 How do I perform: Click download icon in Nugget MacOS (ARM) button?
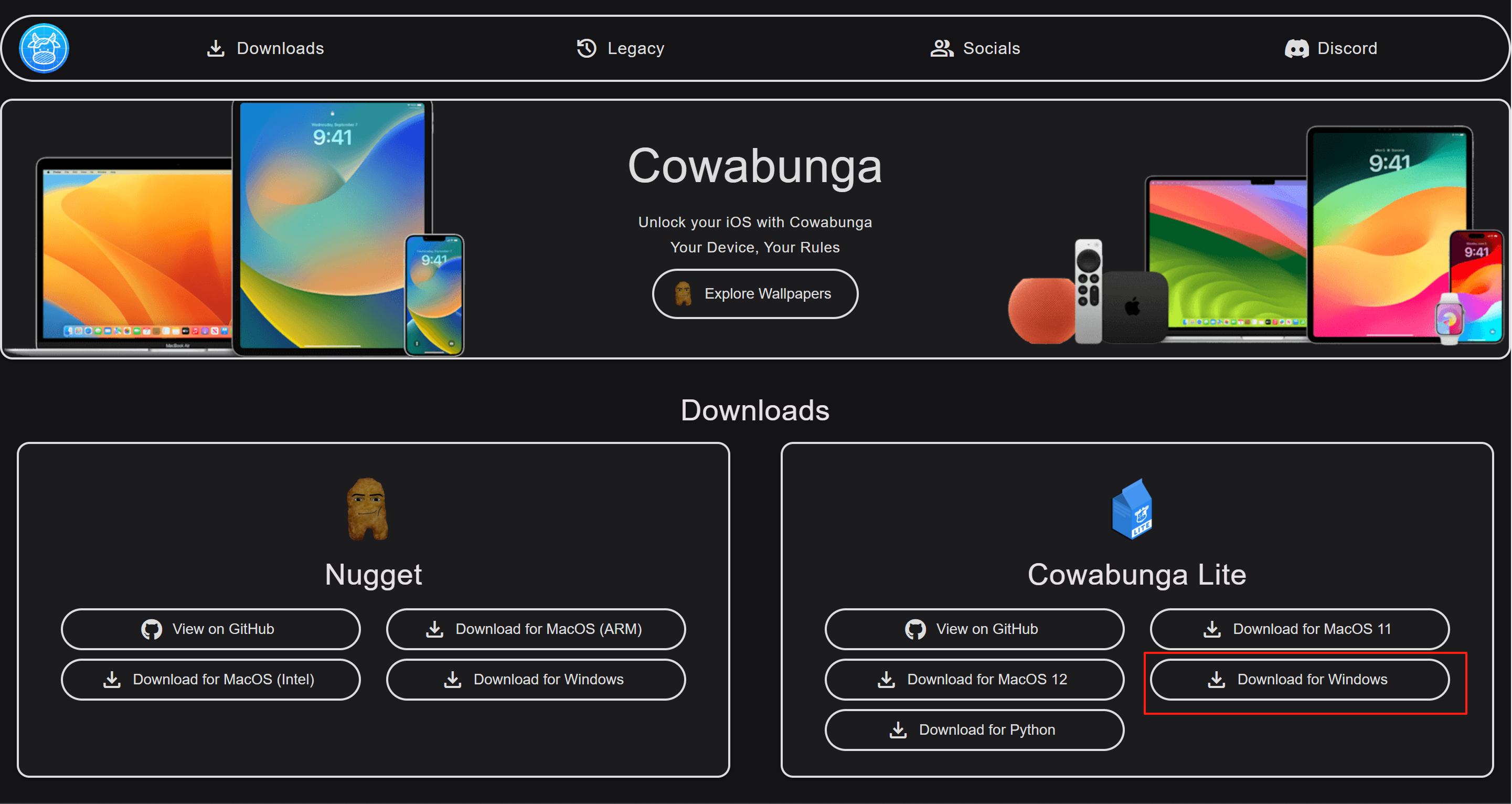(434, 629)
